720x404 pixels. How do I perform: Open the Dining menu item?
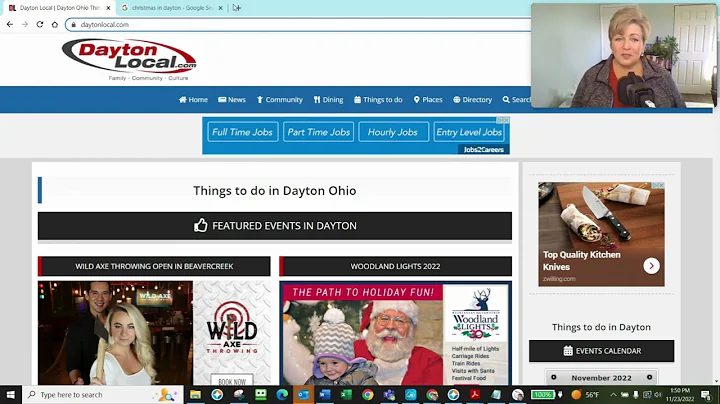328,100
